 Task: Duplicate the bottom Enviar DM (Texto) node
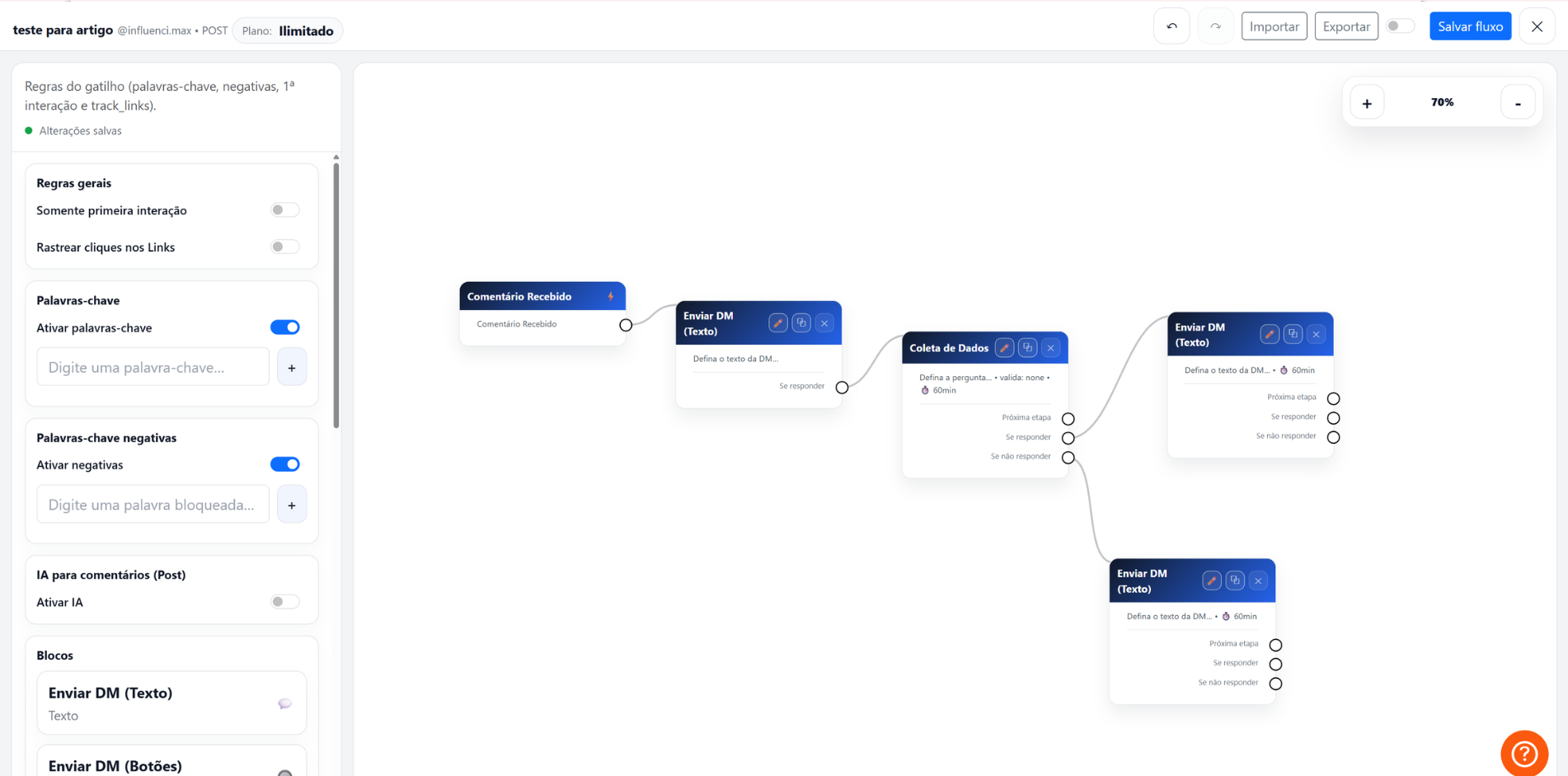1235,581
